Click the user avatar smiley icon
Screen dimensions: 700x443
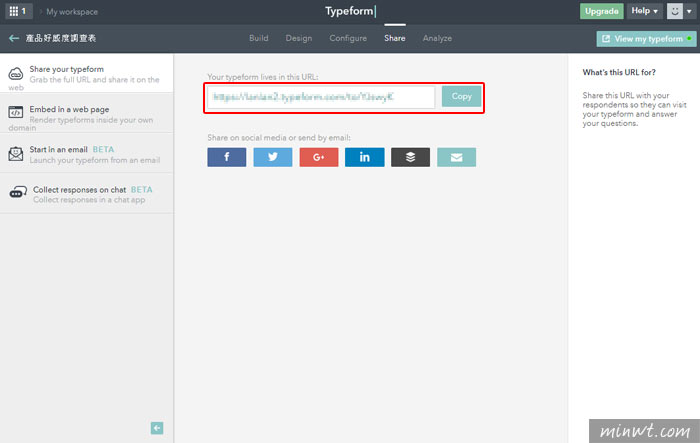point(675,11)
